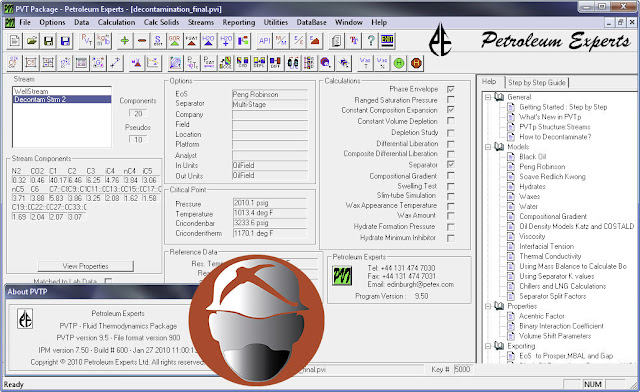Enable Constant Volume Depletion checkbox
Screen dimensions: 640x392
coord(451,121)
